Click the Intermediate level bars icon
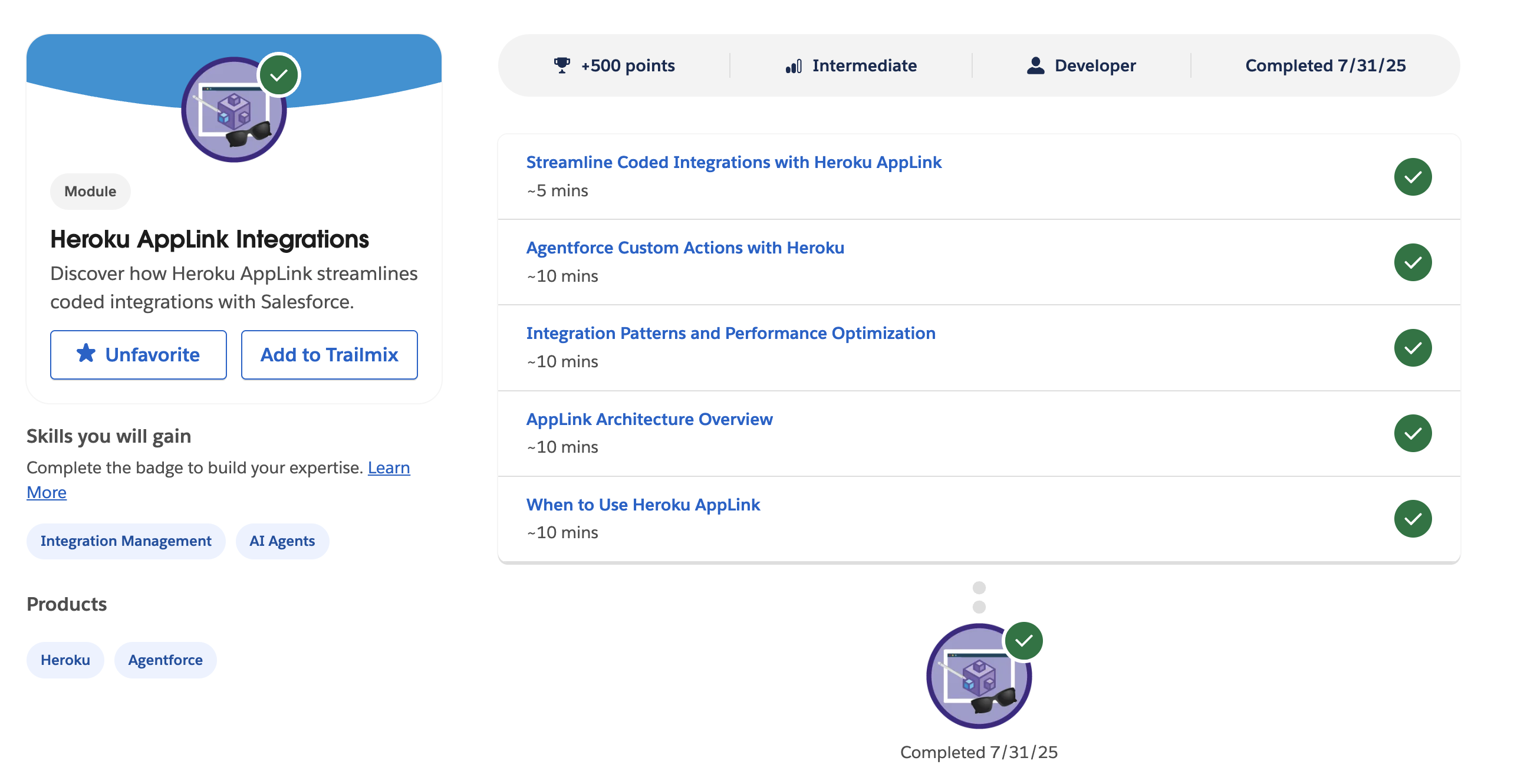The width and height of the screenshot is (1514, 784). pos(794,66)
